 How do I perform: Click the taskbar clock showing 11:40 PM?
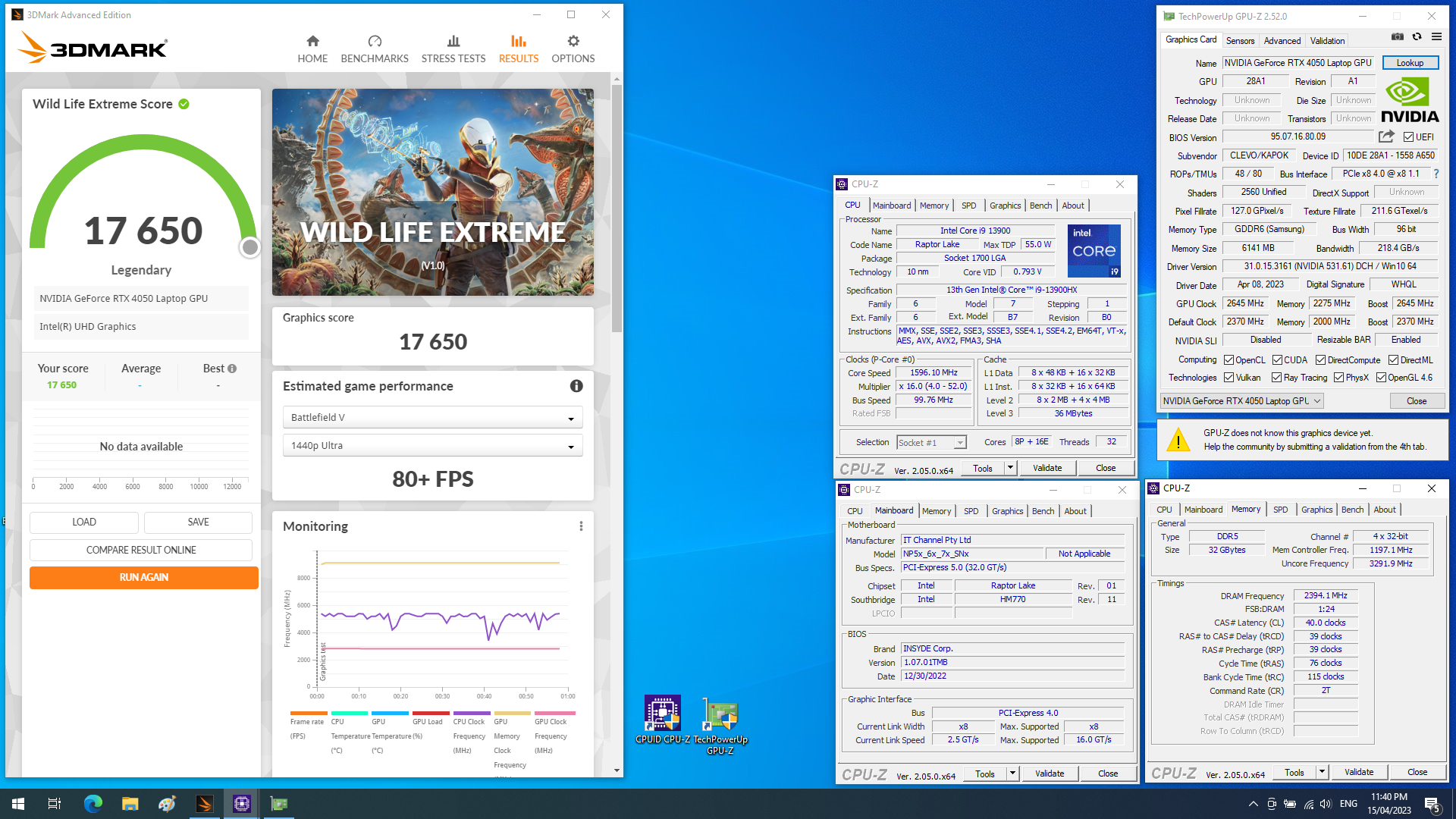tap(1389, 804)
